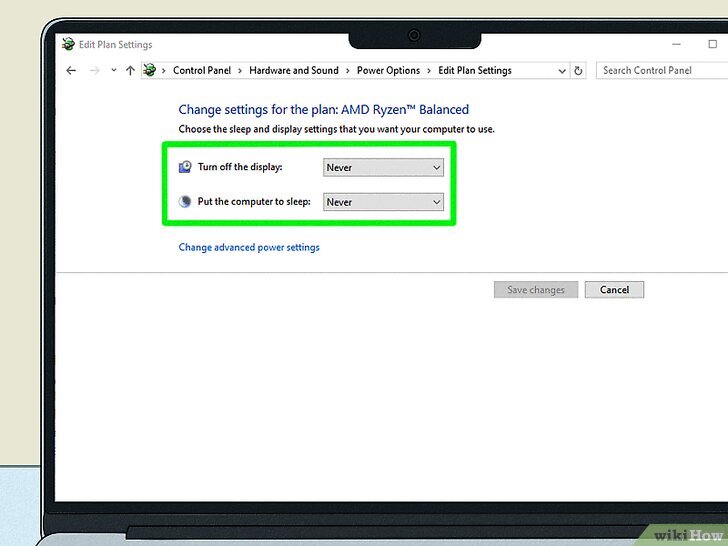The image size is (728, 546).
Task: Open Put the computer to sleep dropdown
Action: point(384,202)
